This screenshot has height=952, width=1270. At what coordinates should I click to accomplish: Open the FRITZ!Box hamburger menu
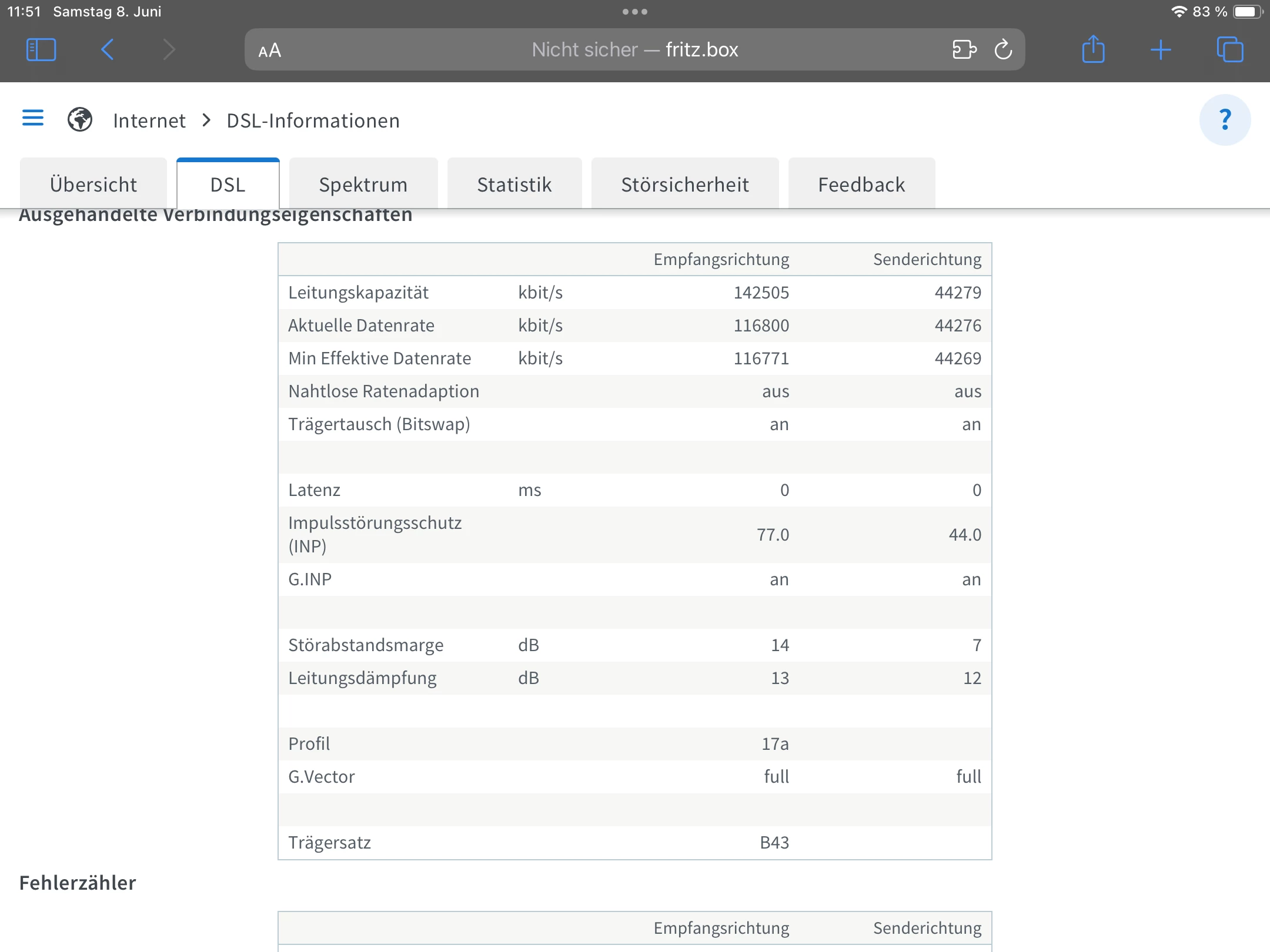coord(33,118)
